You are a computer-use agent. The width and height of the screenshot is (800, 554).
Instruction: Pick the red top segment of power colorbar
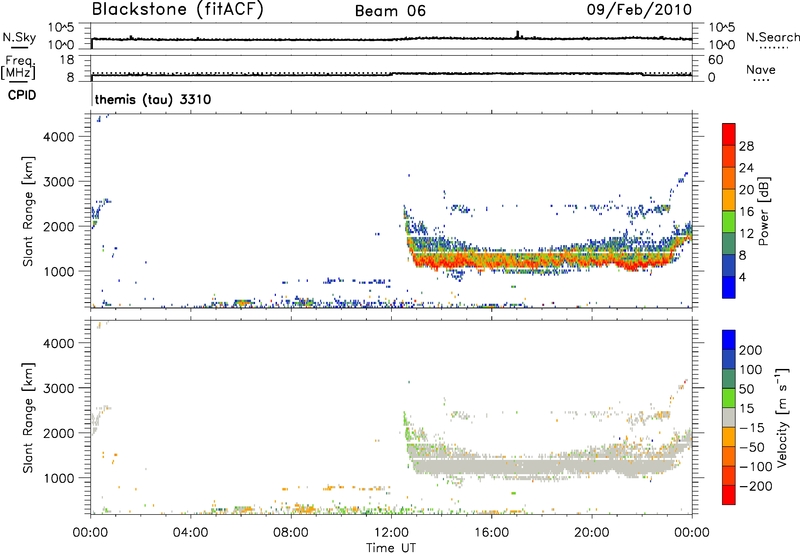[729, 135]
